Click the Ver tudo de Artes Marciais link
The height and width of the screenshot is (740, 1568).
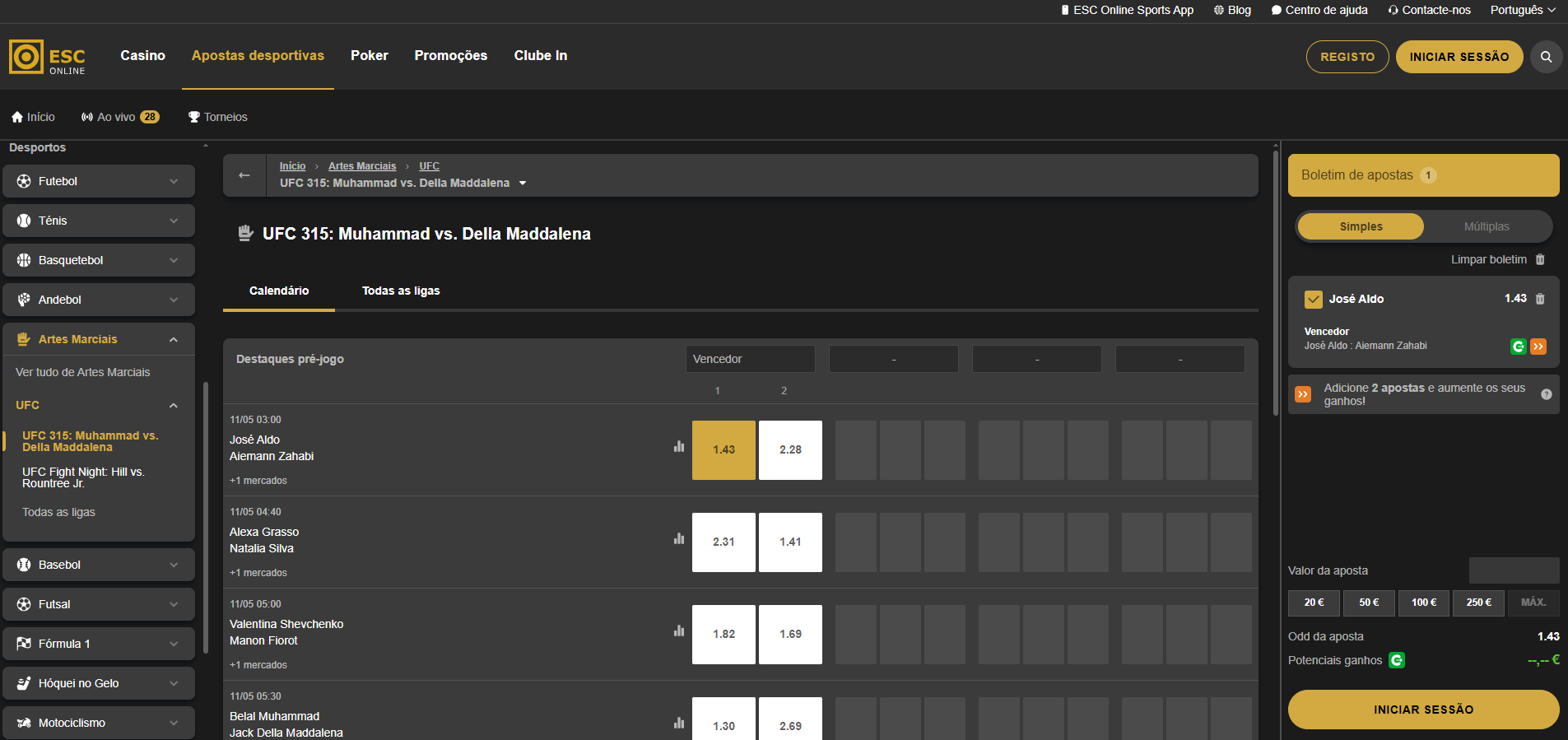coord(82,372)
